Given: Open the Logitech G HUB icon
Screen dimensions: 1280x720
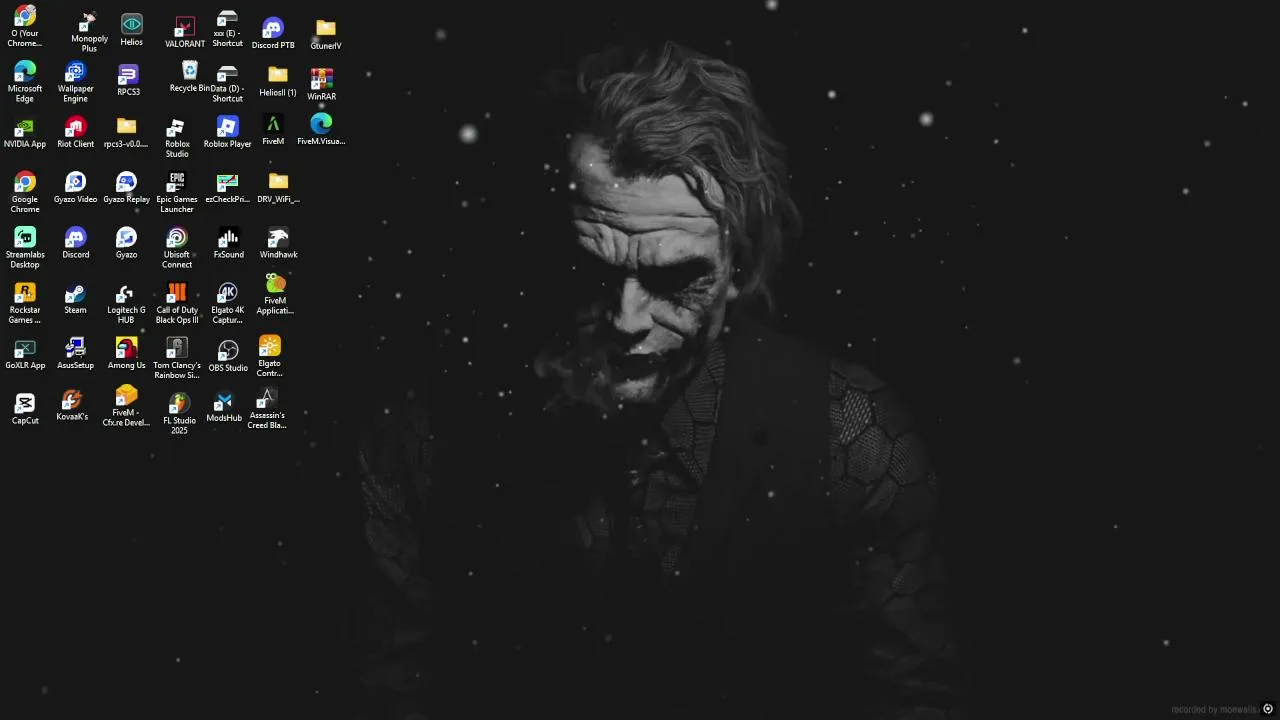Looking at the screenshot, I should (125, 303).
